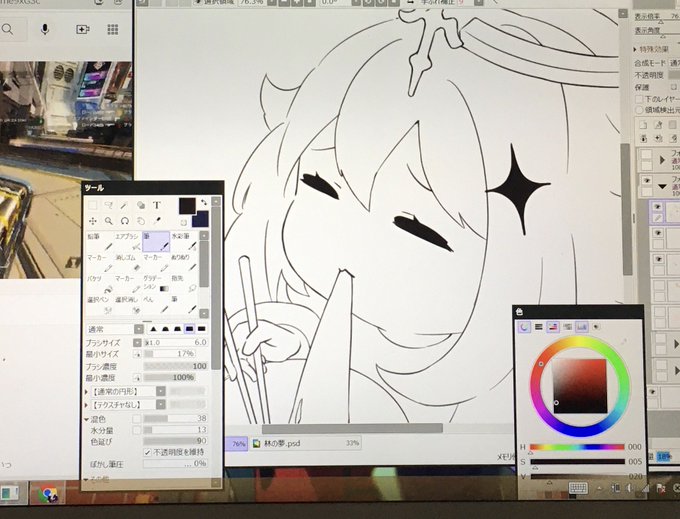Select the move tool with four arrows
The image size is (680, 519).
(92, 221)
